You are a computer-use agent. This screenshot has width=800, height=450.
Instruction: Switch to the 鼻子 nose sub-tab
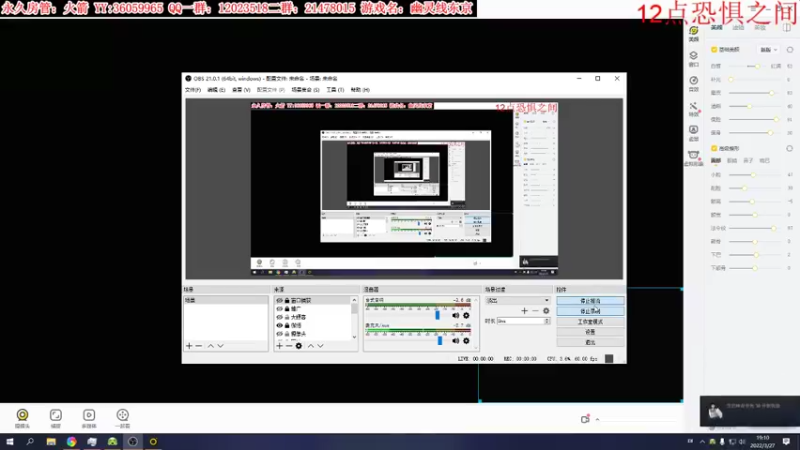click(x=748, y=161)
